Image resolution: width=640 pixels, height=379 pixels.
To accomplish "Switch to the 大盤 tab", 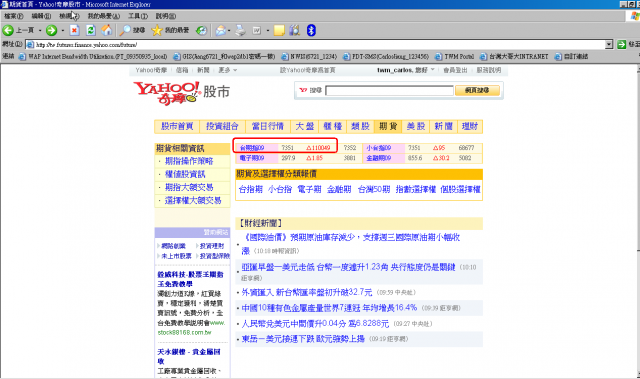I will point(305,126).
